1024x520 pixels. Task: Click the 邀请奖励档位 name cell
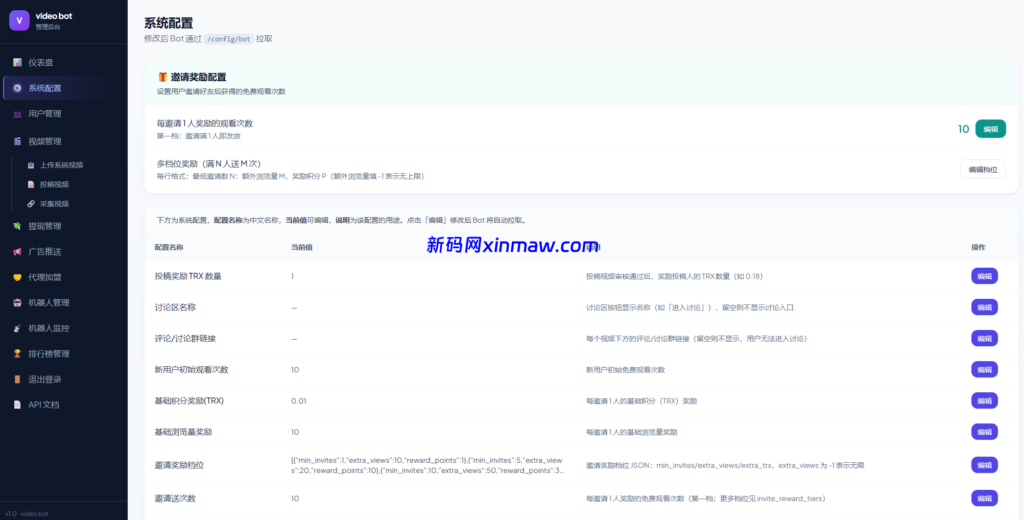tap(180, 465)
